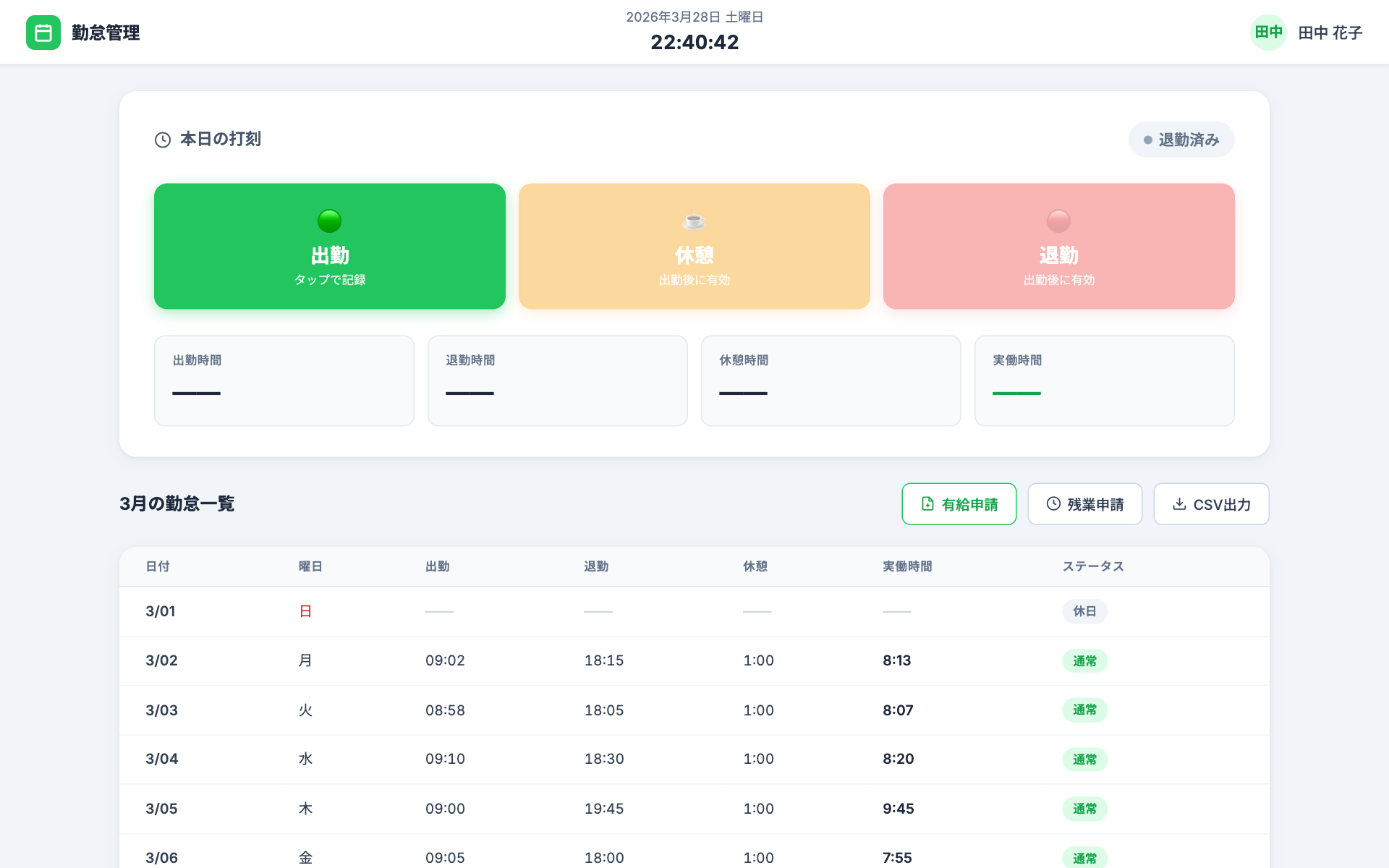This screenshot has width=1389, height=868.
Task: Click the 休日 status tag on 3/01
Action: pyautogui.click(x=1084, y=611)
